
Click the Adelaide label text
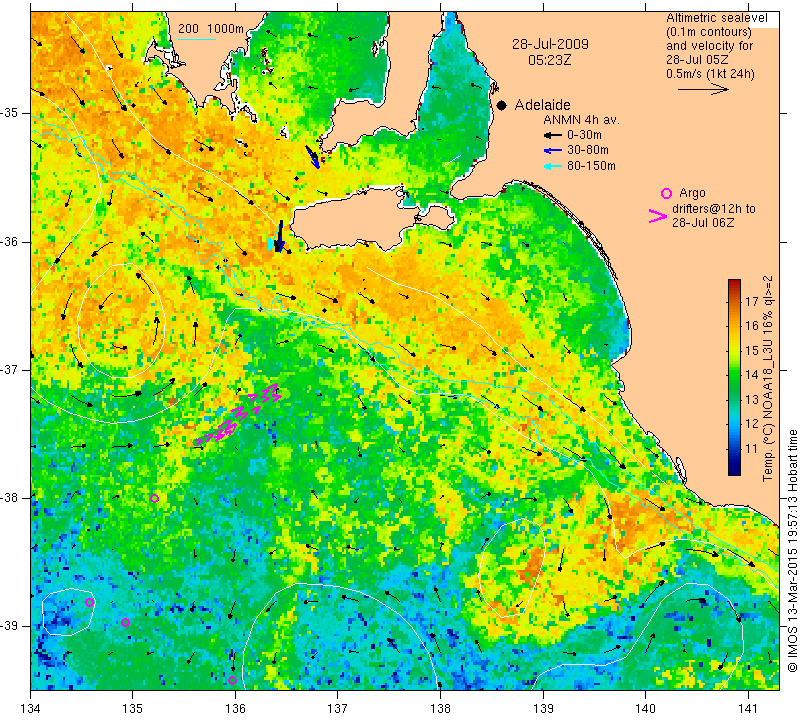click(542, 105)
